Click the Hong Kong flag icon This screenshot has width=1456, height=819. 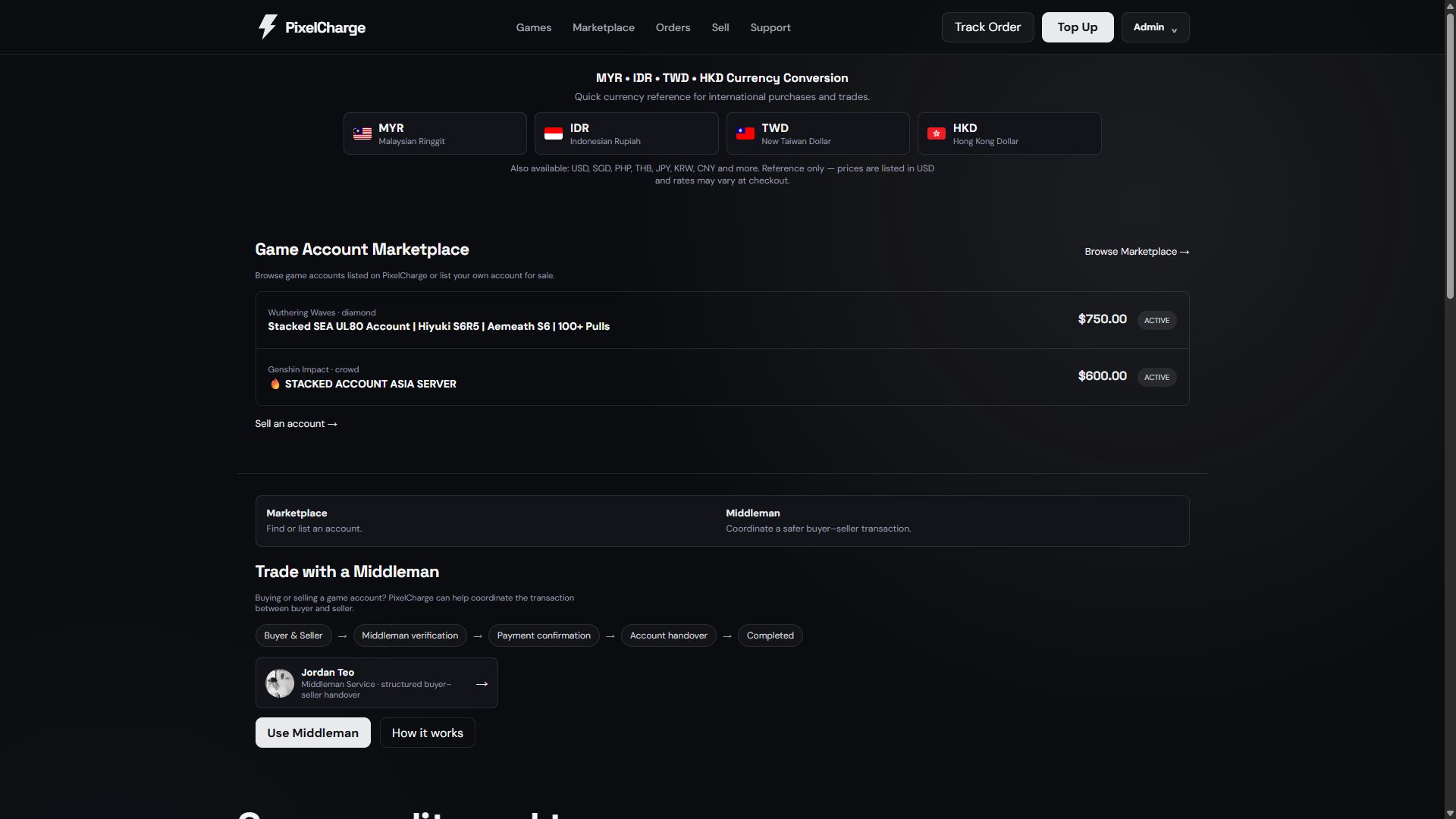[937, 134]
